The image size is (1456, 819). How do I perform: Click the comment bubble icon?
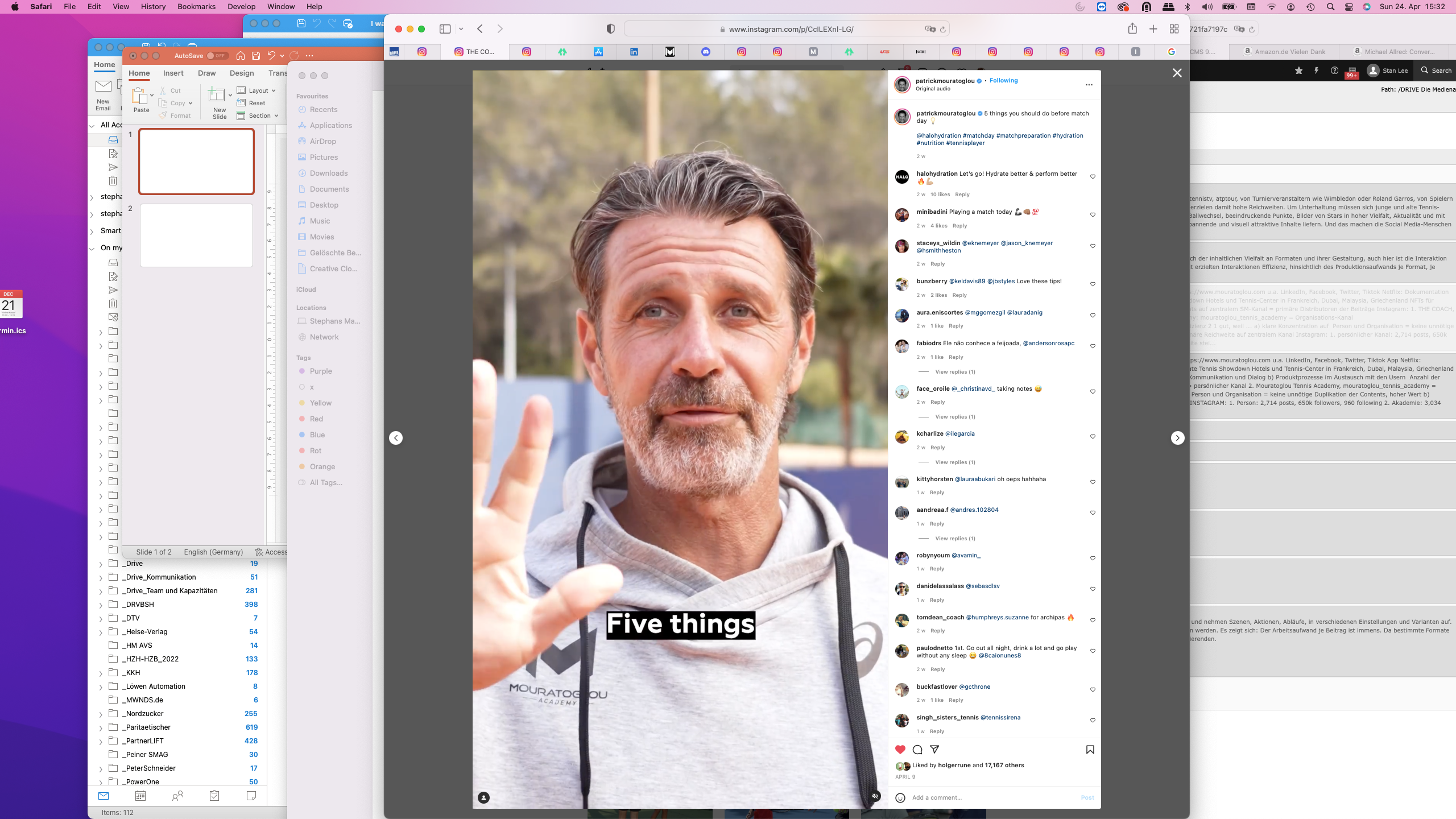(x=917, y=749)
